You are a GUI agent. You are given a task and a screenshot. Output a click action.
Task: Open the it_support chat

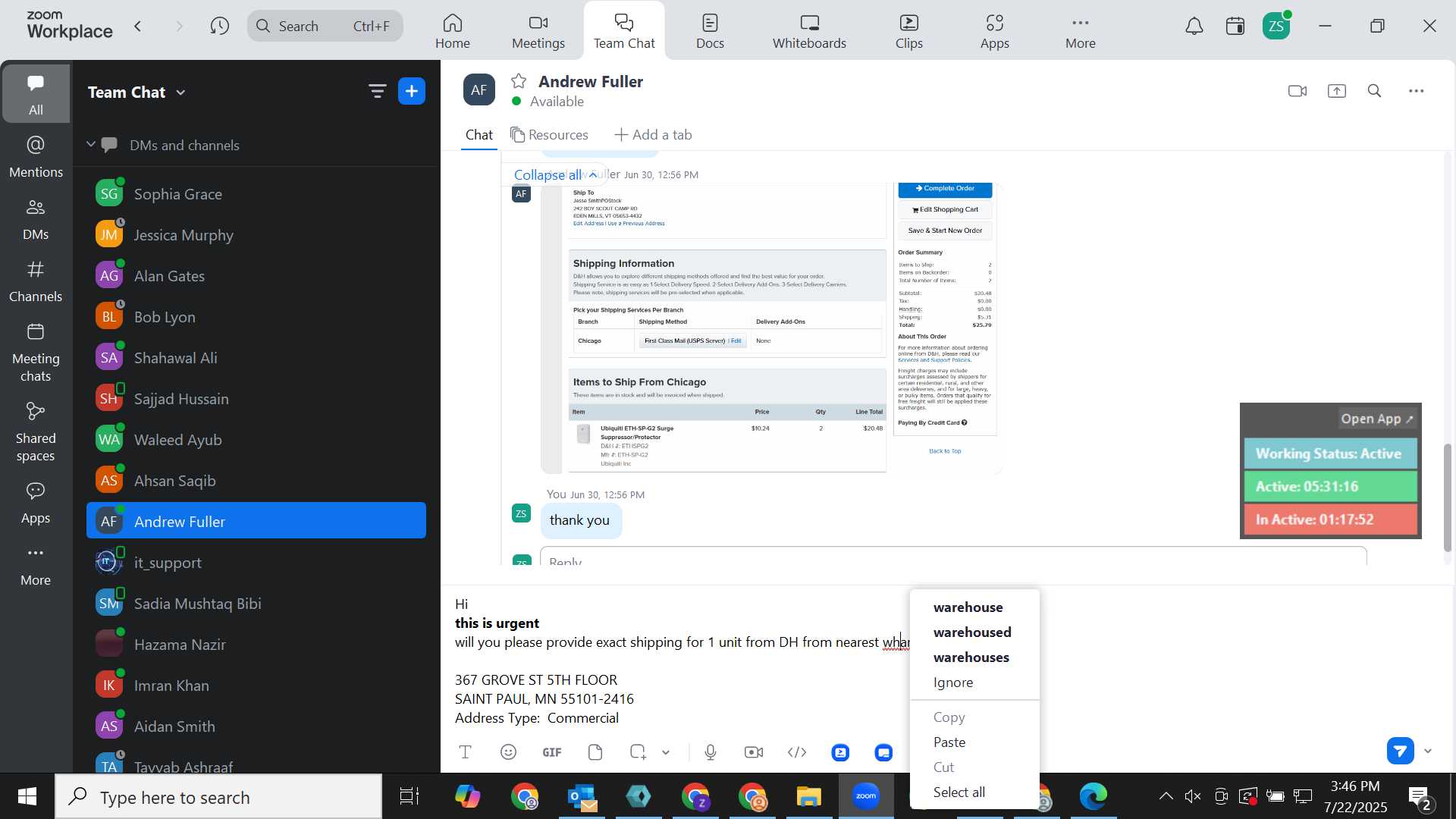(256, 563)
